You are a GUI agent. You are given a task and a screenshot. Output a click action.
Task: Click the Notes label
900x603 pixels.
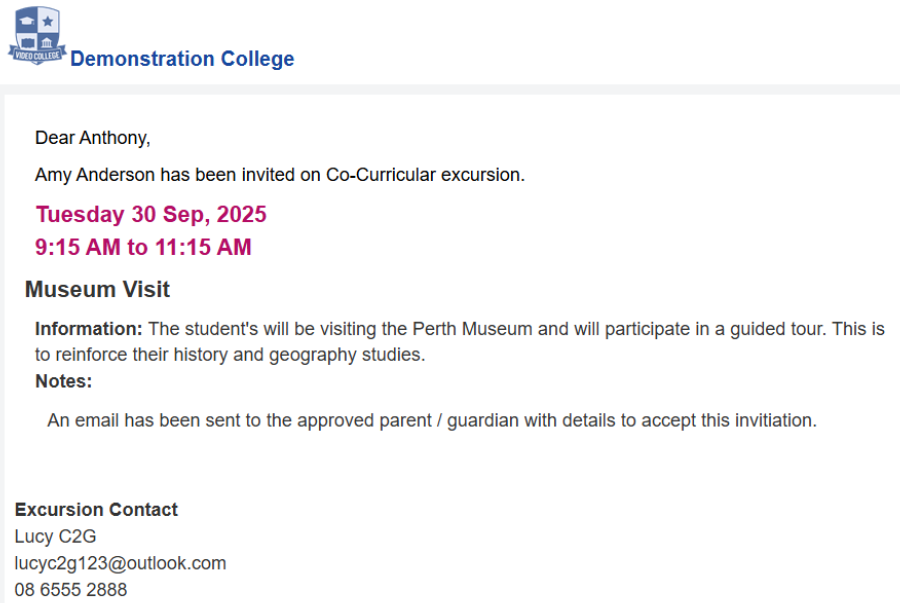pyautogui.click(x=64, y=381)
